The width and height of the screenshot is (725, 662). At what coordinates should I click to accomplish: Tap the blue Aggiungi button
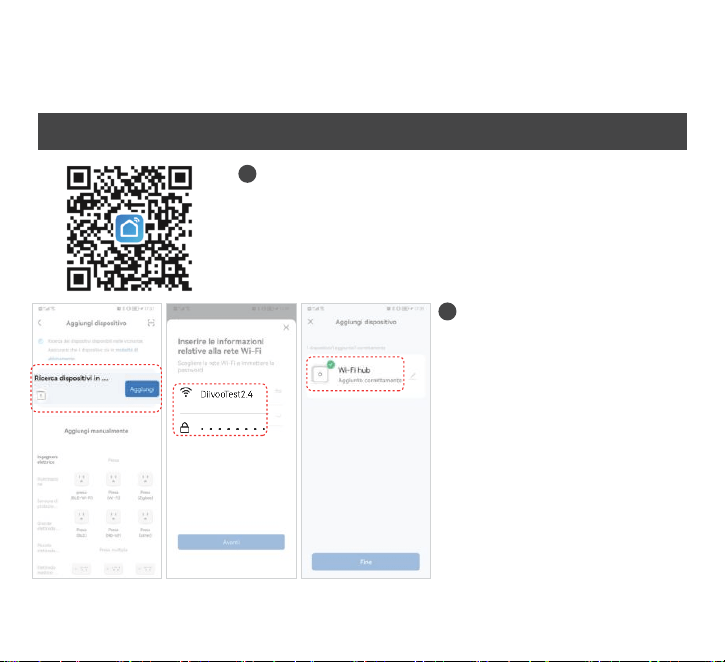[x=141, y=389]
